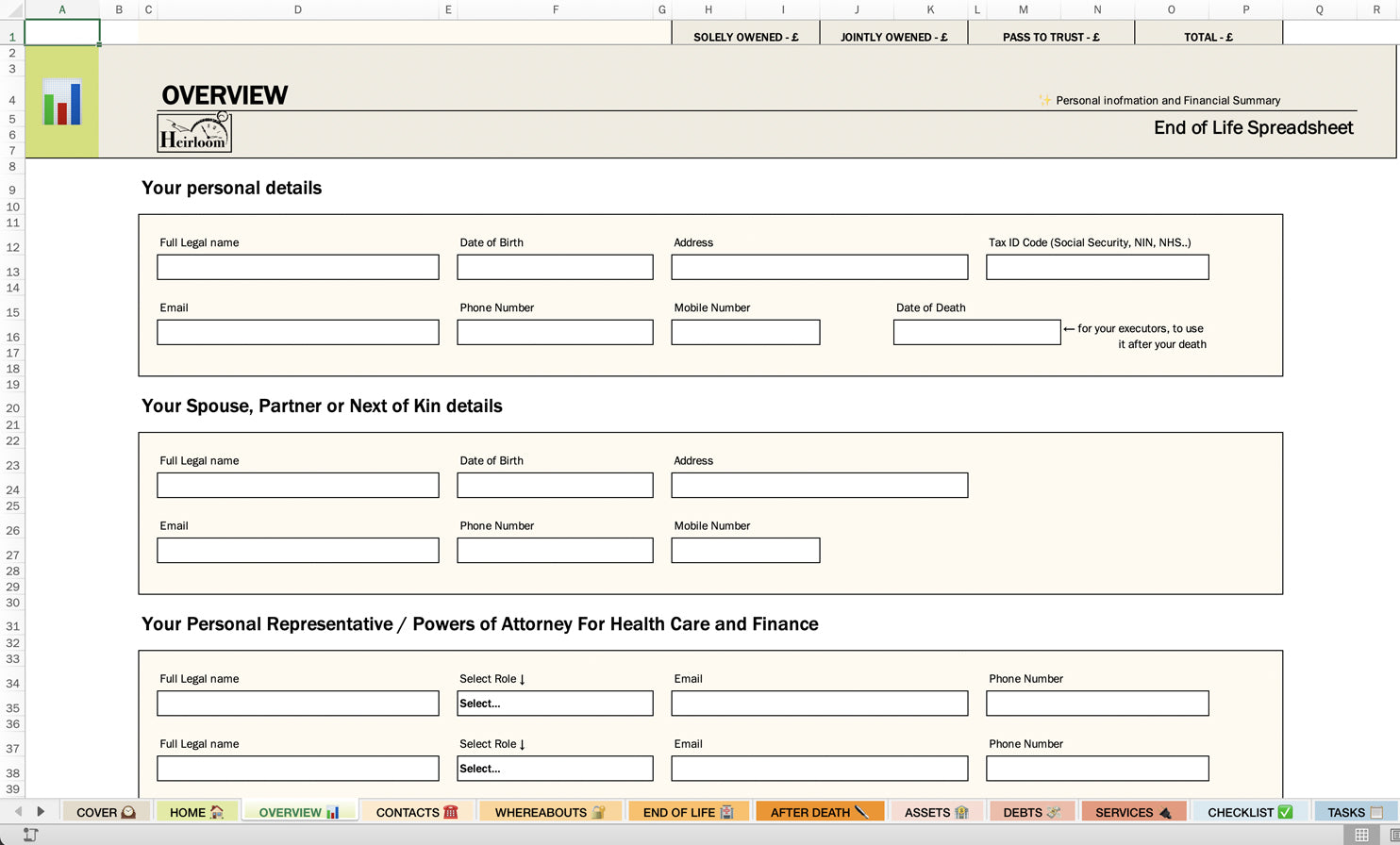Click the sparkle icon beside the Financial Summary text

(1046, 99)
